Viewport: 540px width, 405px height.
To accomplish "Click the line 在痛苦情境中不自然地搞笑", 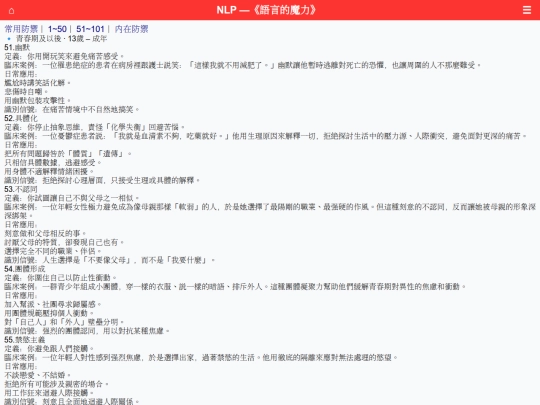I will (x=72, y=110).
